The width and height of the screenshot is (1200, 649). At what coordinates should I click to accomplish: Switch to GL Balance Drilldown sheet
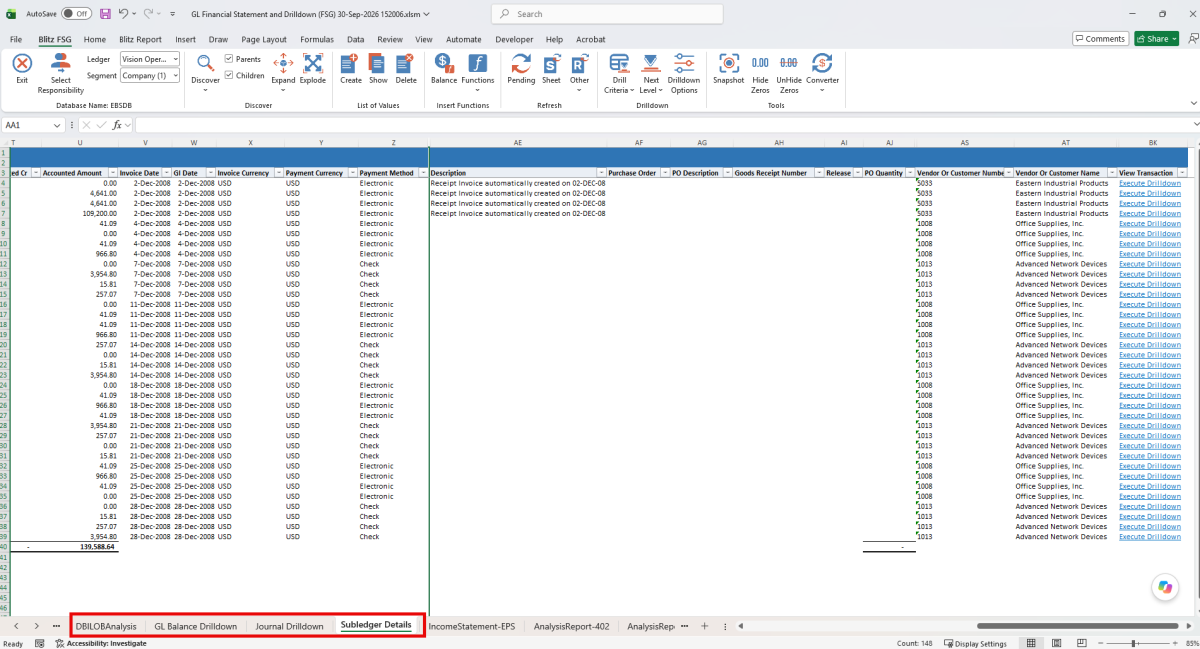196,626
